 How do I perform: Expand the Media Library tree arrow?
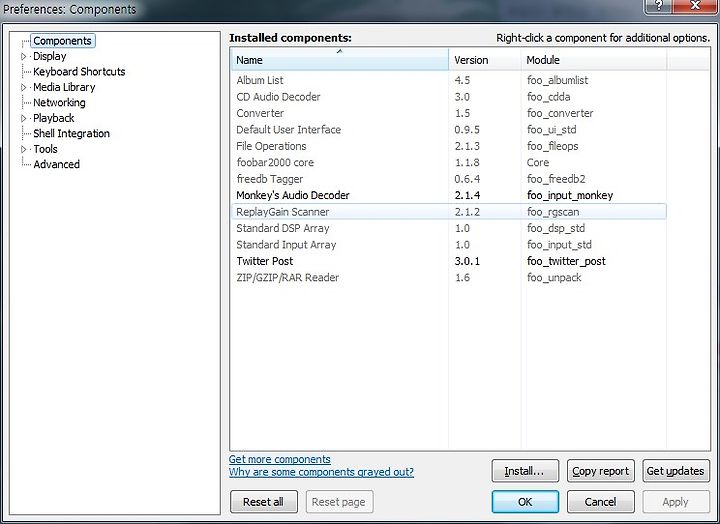click(x=24, y=87)
